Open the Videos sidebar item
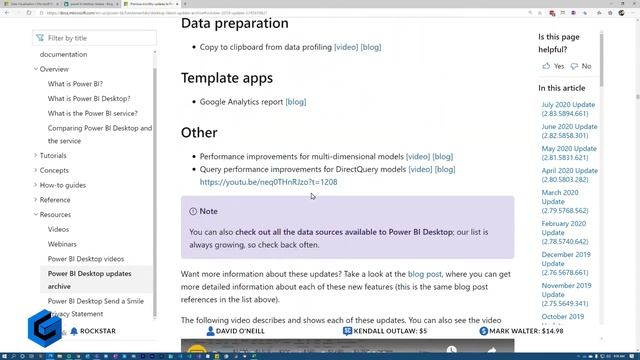Viewport: 640px width, 360px height. click(58, 229)
